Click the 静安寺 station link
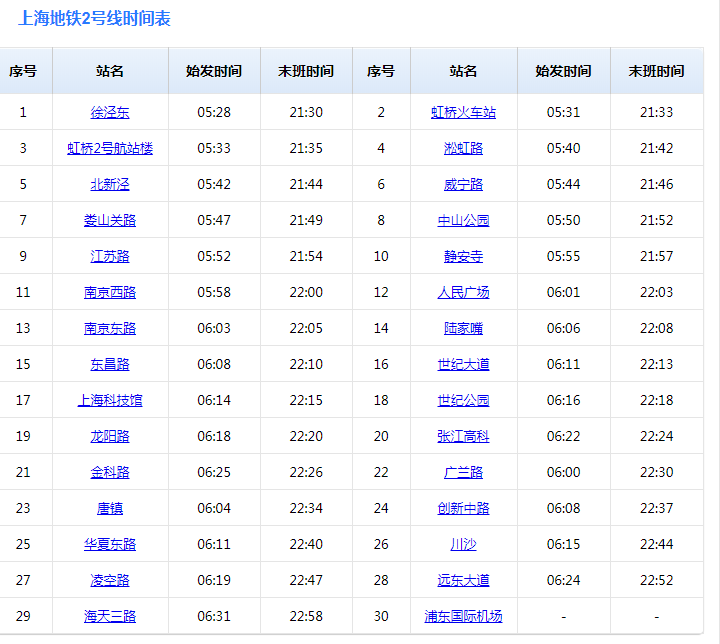720x644 pixels. (463, 256)
